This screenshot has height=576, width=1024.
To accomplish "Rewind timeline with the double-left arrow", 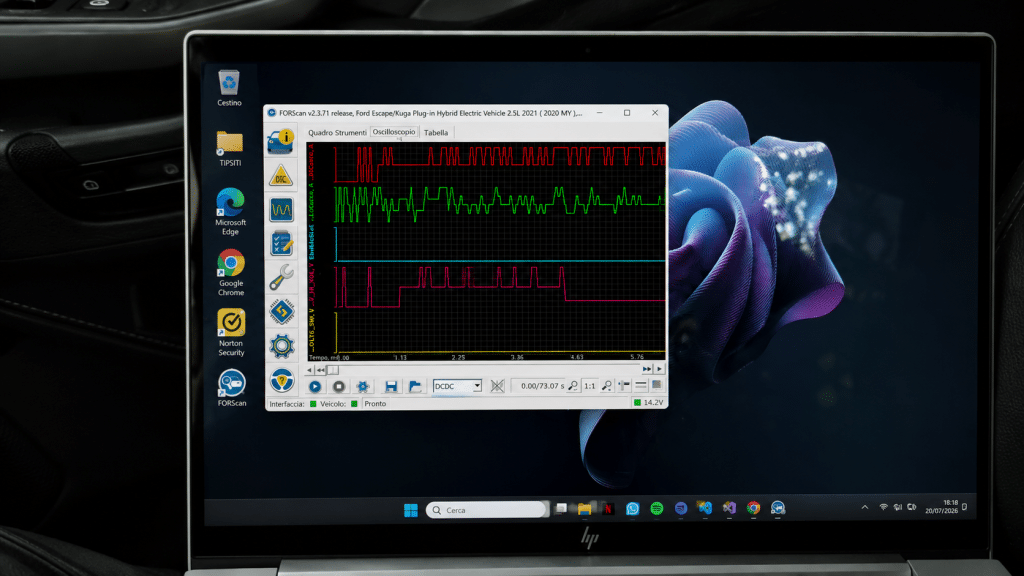I will coord(320,370).
